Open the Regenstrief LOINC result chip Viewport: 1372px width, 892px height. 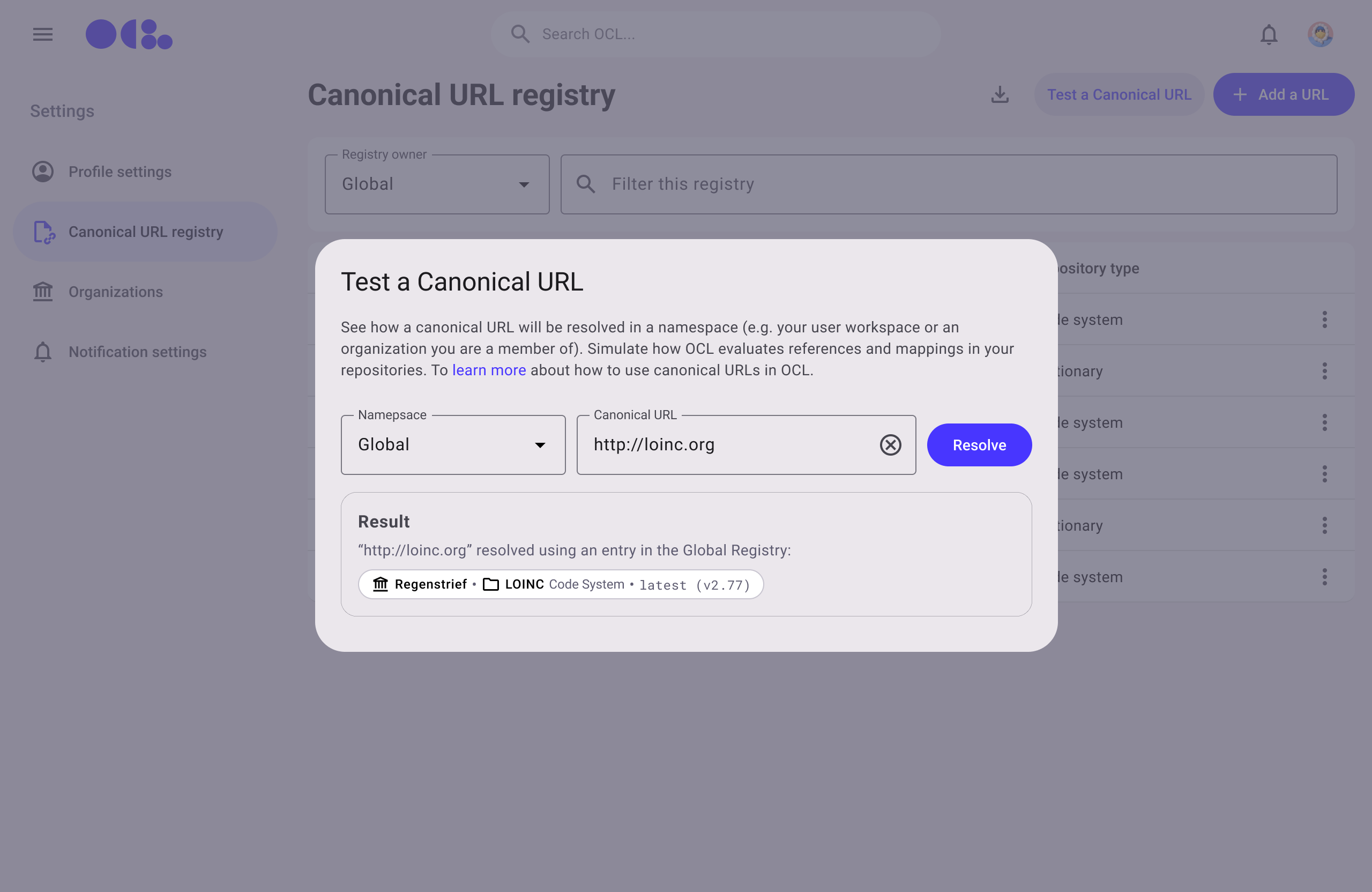click(561, 585)
